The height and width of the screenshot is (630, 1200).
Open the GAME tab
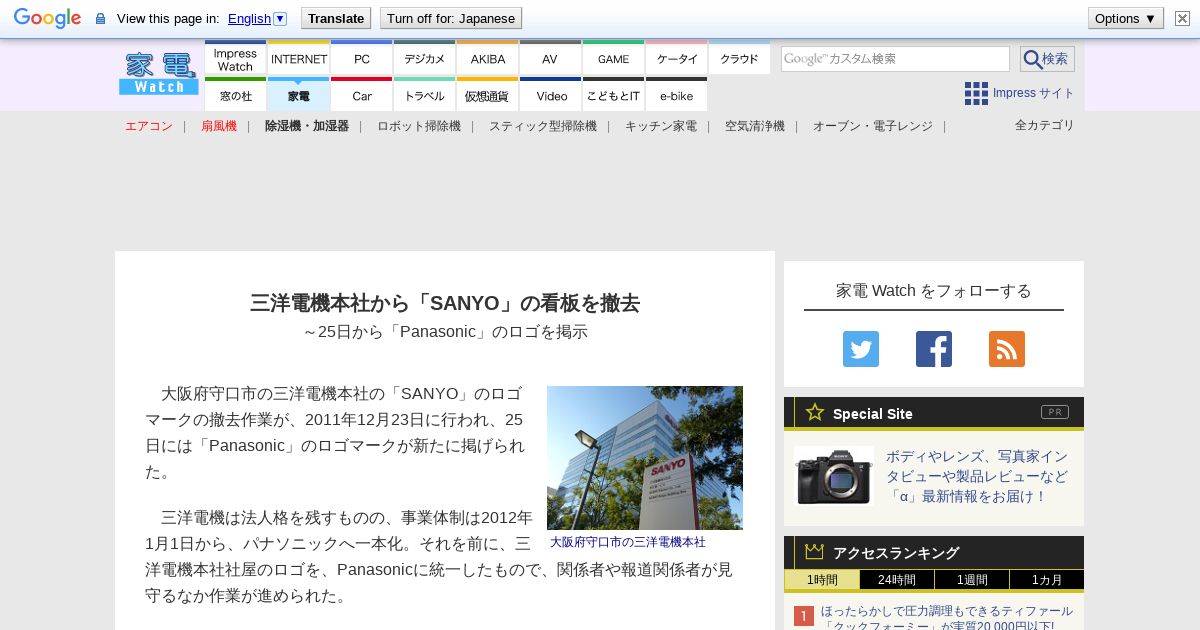tap(613, 58)
